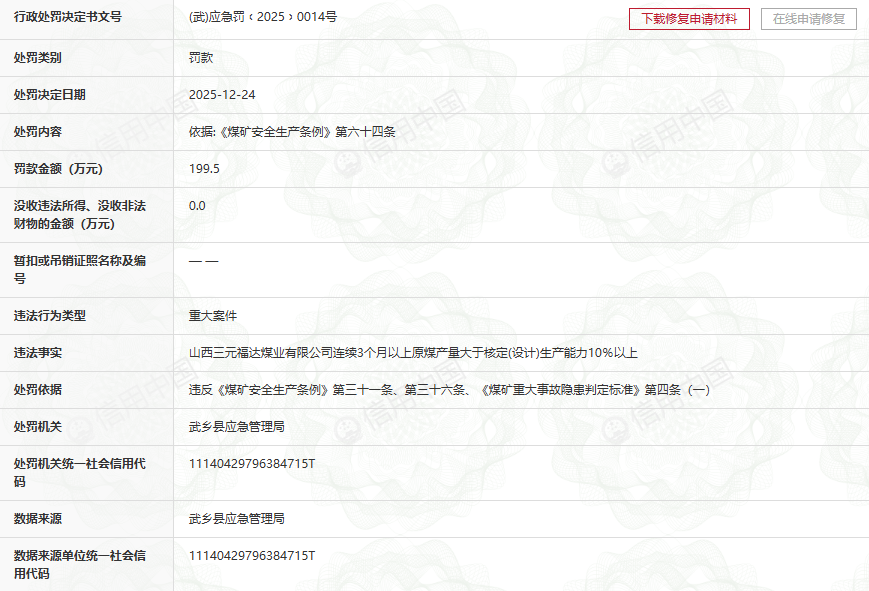This screenshot has width=869, height=591.
Task: Click the 罚款金额(万元) label
Action: pyautogui.click(x=58, y=169)
